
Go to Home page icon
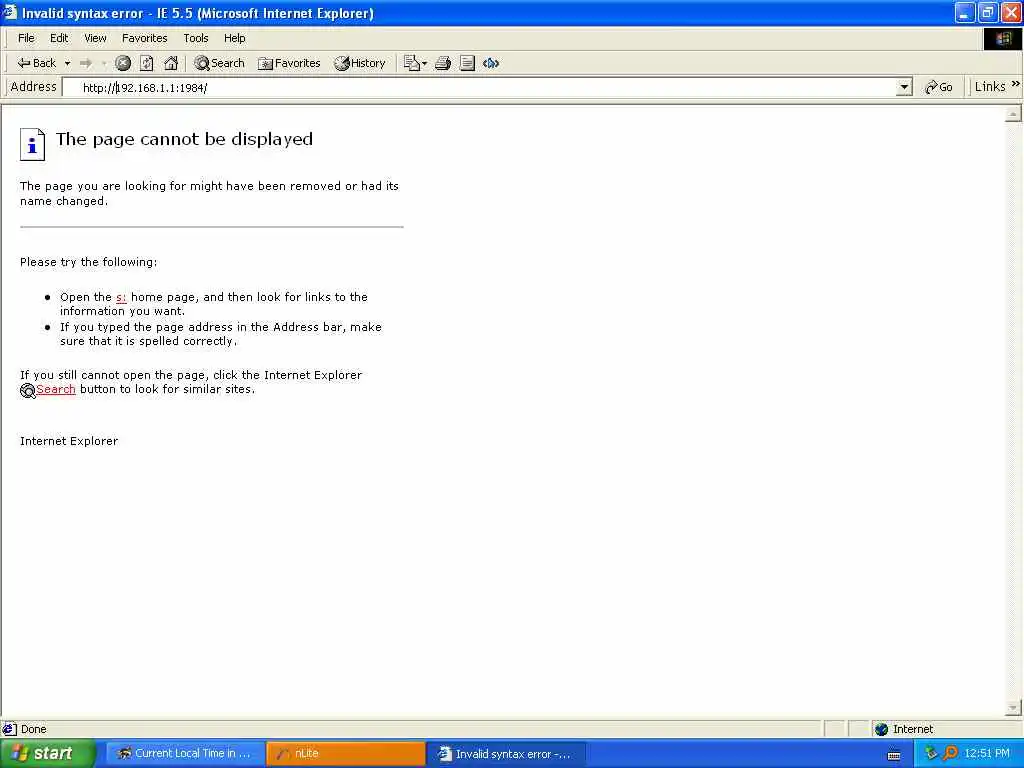(x=171, y=63)
